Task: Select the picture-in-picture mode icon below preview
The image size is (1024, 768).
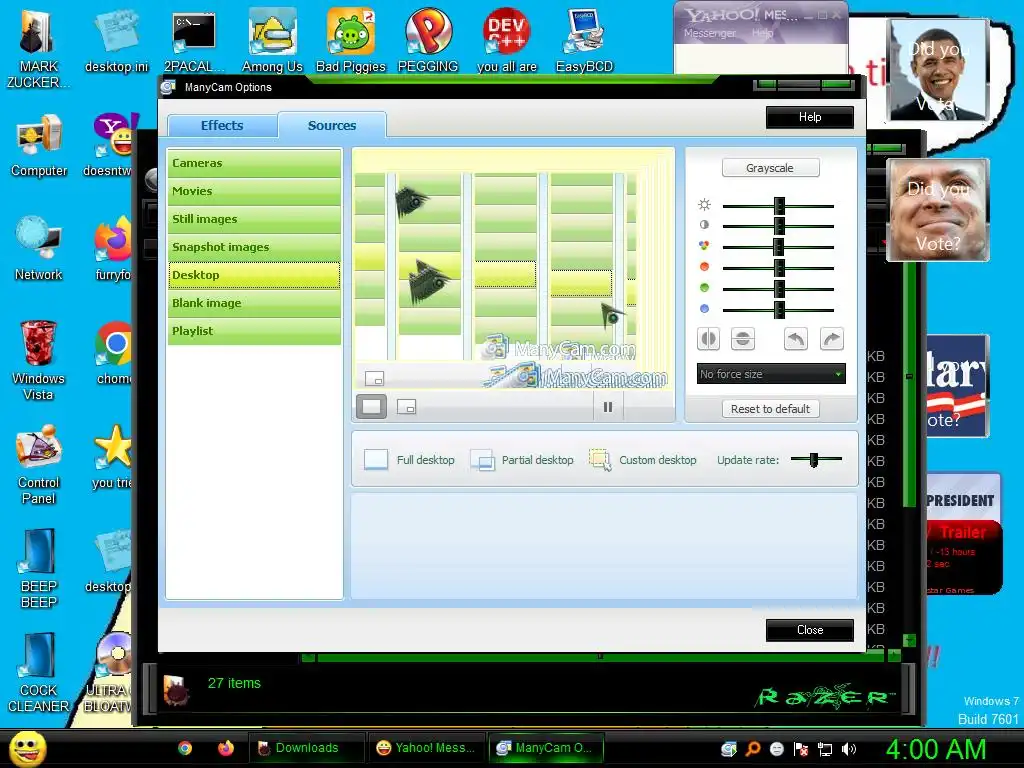Action: pos(406,407)
